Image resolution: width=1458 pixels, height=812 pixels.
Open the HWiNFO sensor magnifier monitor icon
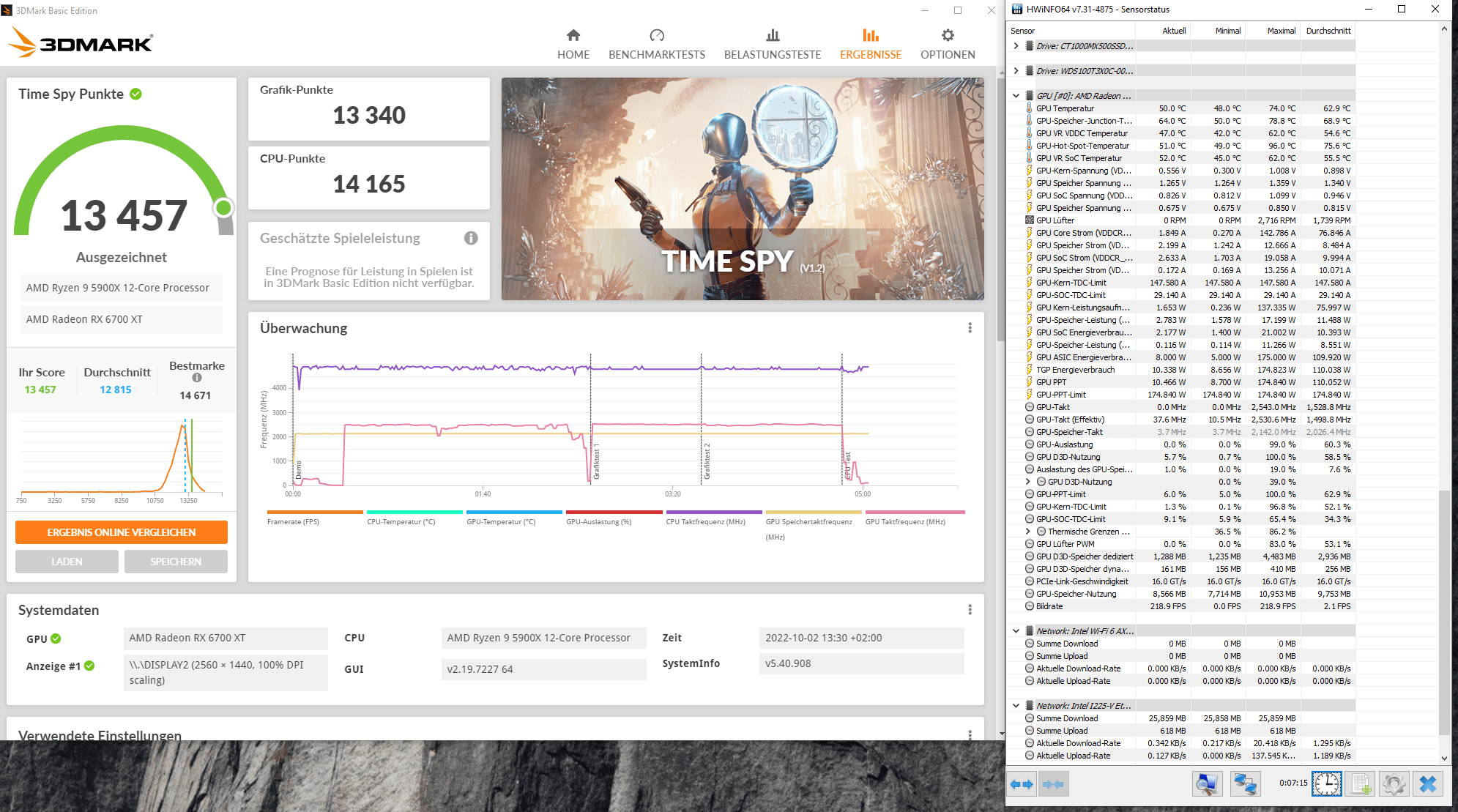(1207, 784)
